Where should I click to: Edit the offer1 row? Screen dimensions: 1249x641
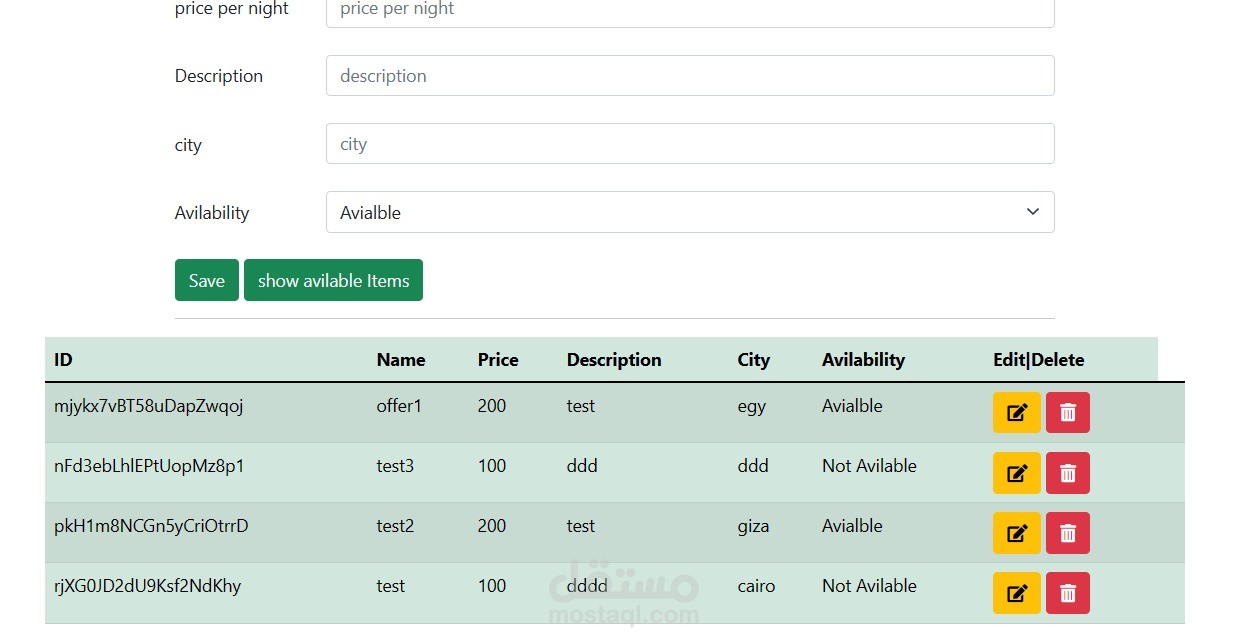1017,413
